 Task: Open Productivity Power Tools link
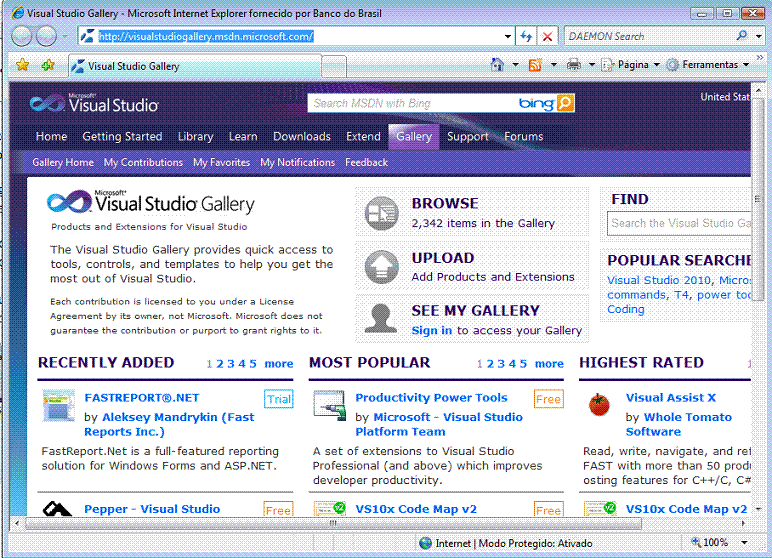[431, 397]
